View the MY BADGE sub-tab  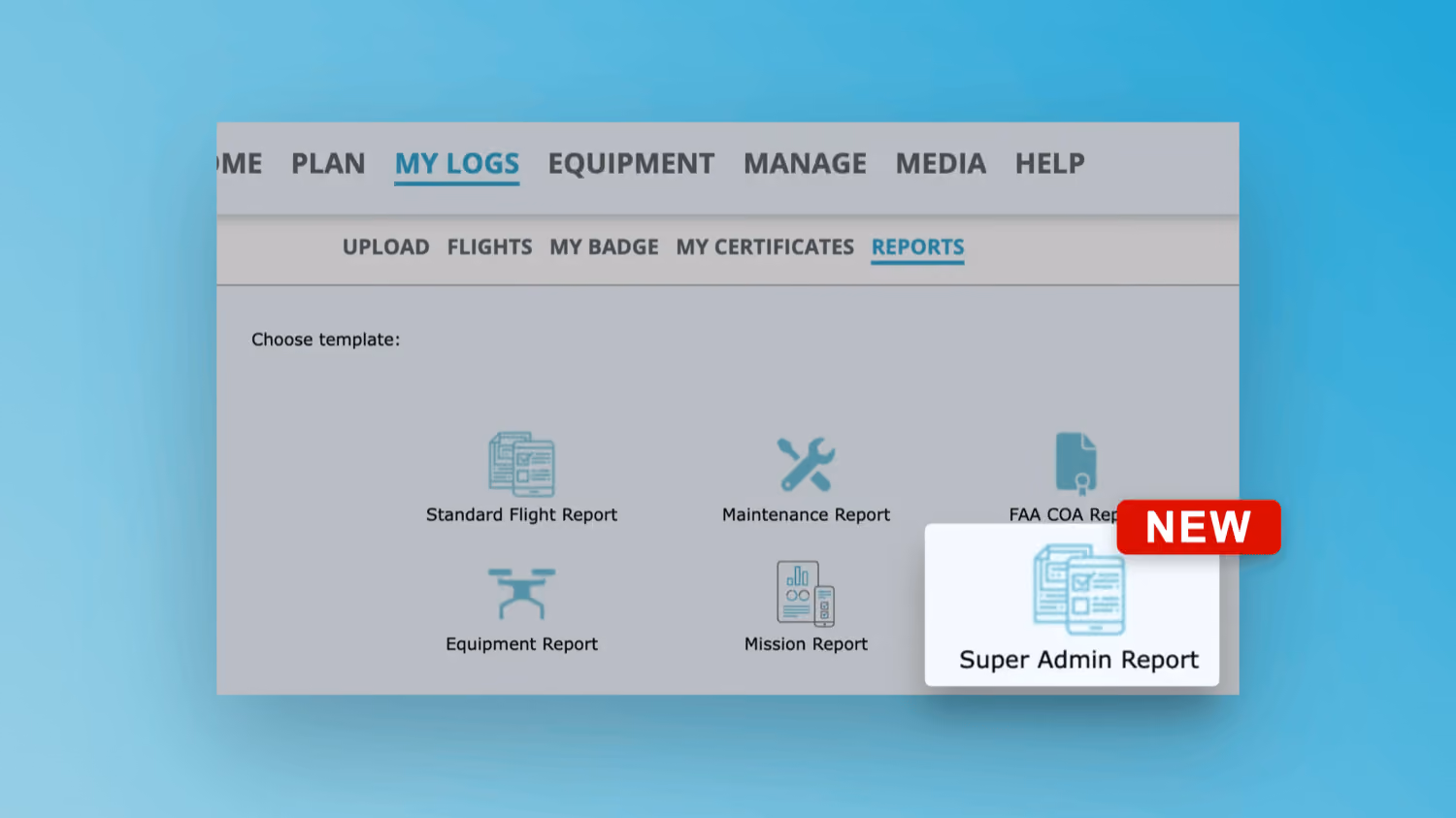pos(604,247)
